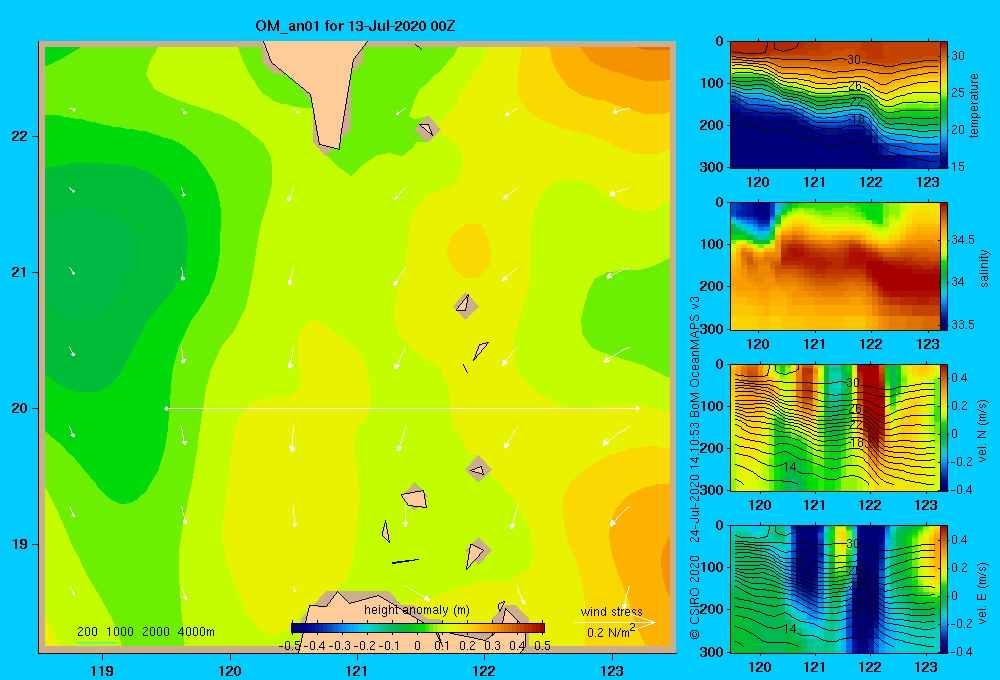Image resolution: width=1000 pixels, height=680 pixels.
Task: Click latitude label "21" on the main map axis
Action: click(x=20, y=272)
